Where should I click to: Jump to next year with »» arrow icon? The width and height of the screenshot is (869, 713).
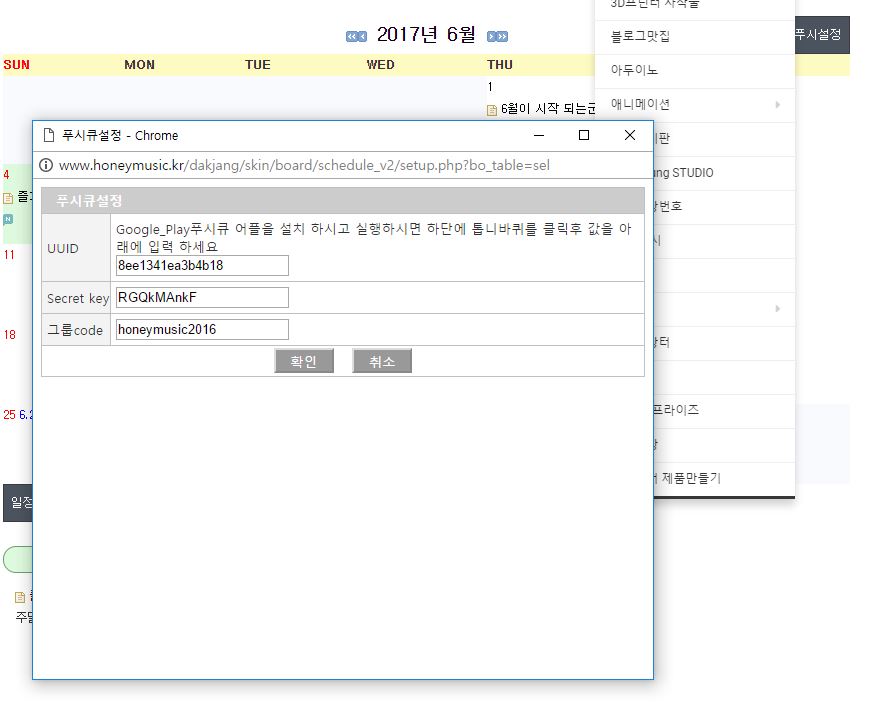503,34
